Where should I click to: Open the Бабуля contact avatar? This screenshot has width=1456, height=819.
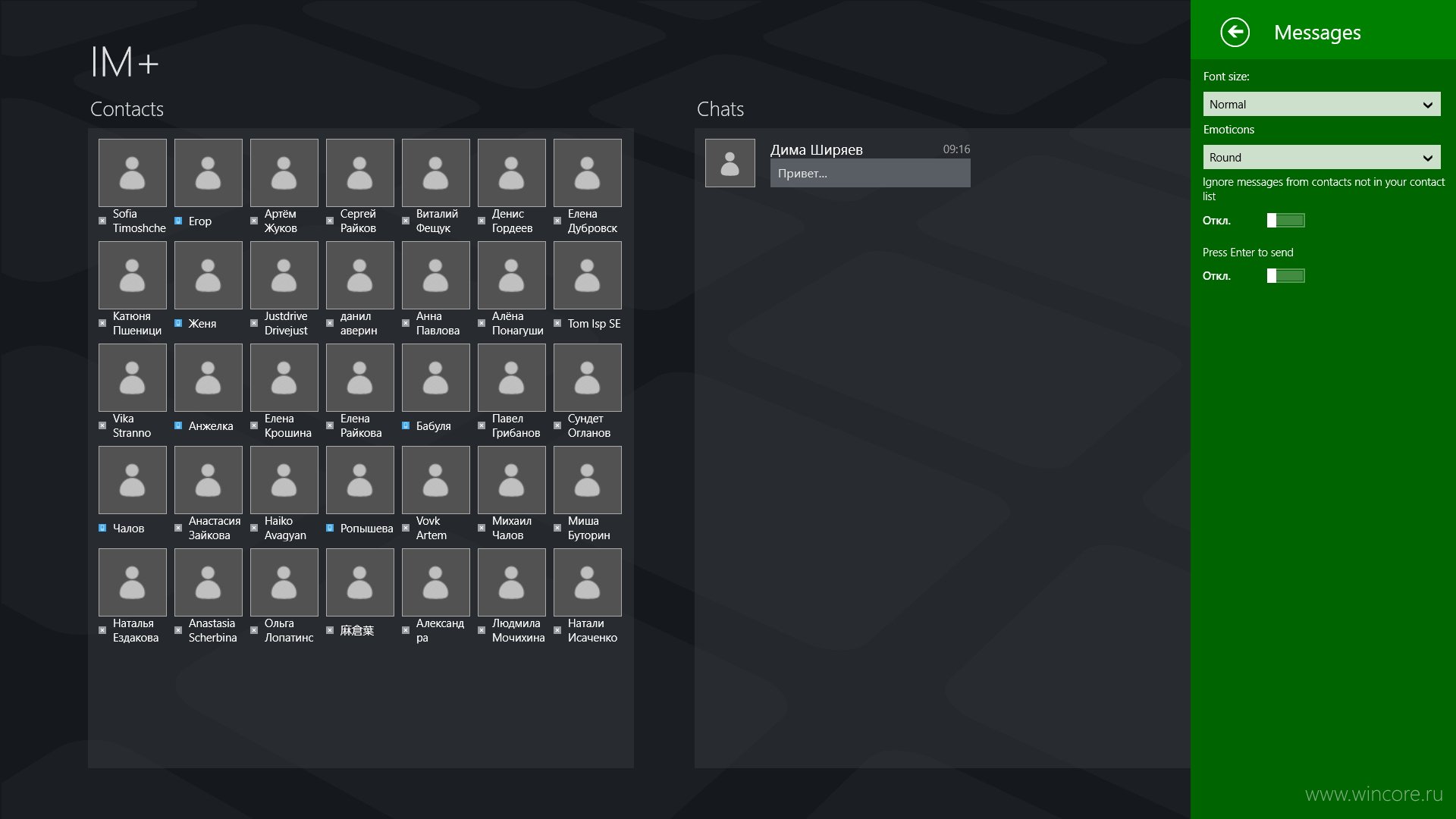436,378
